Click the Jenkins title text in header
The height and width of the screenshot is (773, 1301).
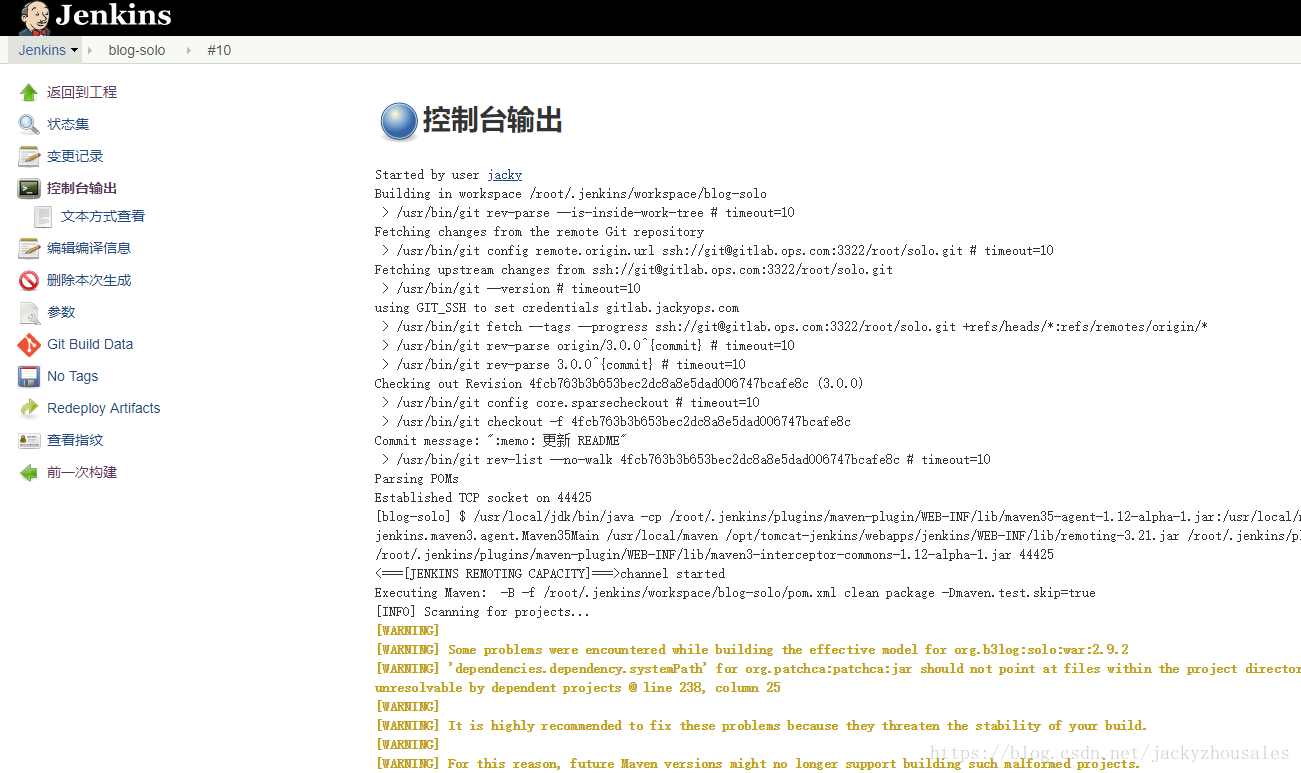113,16
